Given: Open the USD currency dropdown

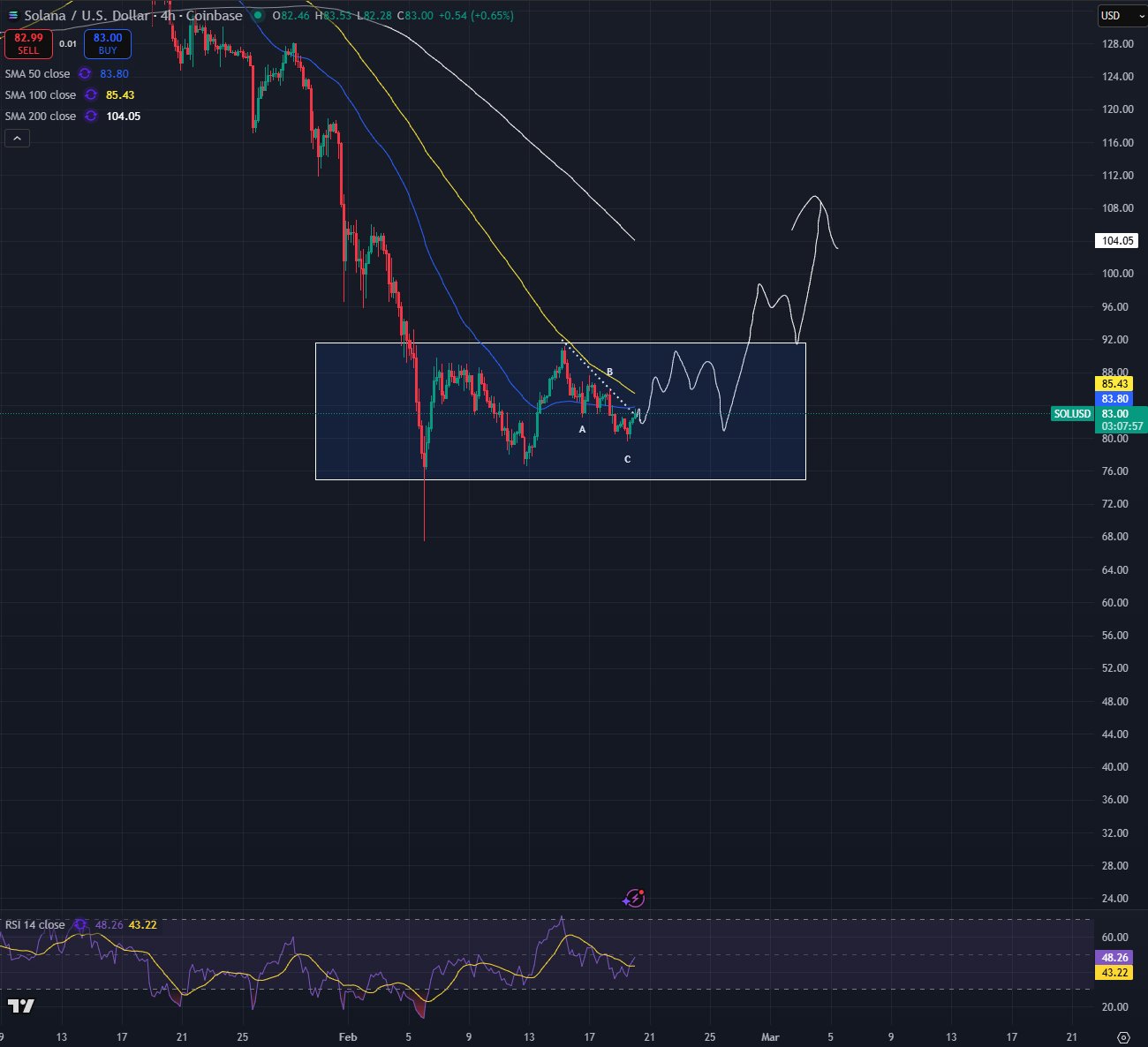Looking at the screenshot, I should [x=1119, y=15].
